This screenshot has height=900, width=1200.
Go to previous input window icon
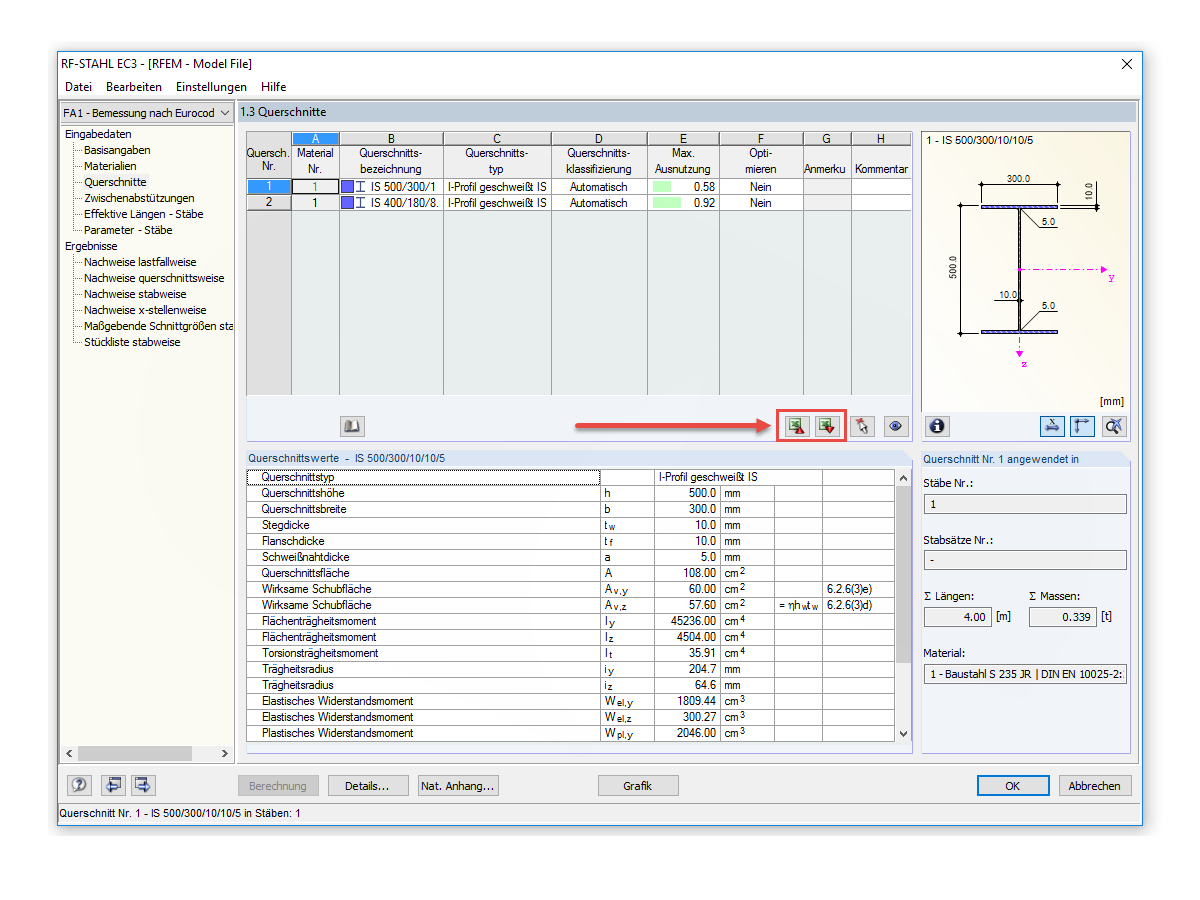coord(113,785)
